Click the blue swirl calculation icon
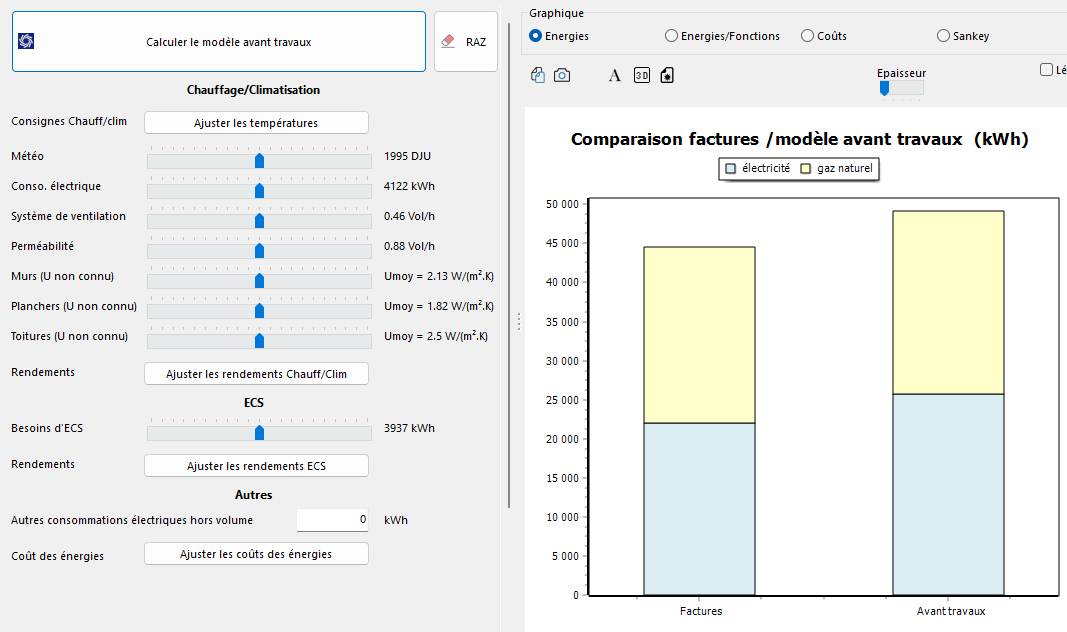This screenshot has width=1067, height=632. coord(27,42)
